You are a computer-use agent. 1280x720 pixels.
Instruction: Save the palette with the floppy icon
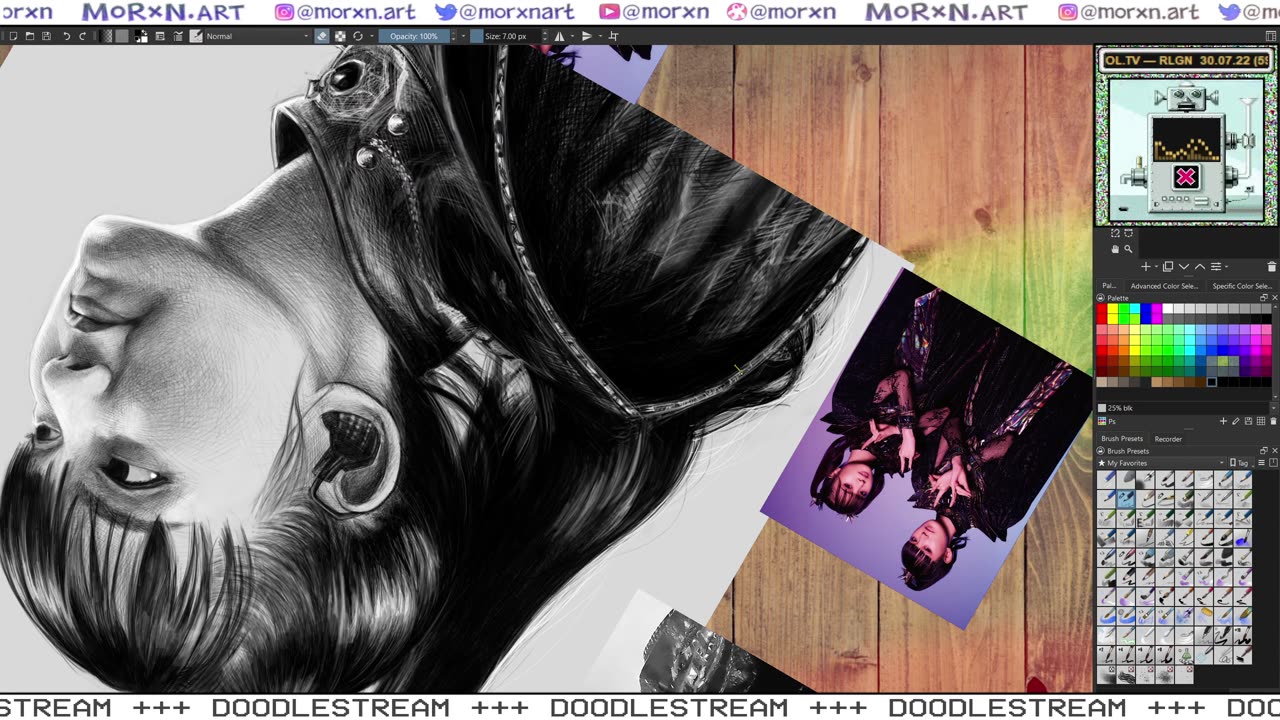[1248, 422]
